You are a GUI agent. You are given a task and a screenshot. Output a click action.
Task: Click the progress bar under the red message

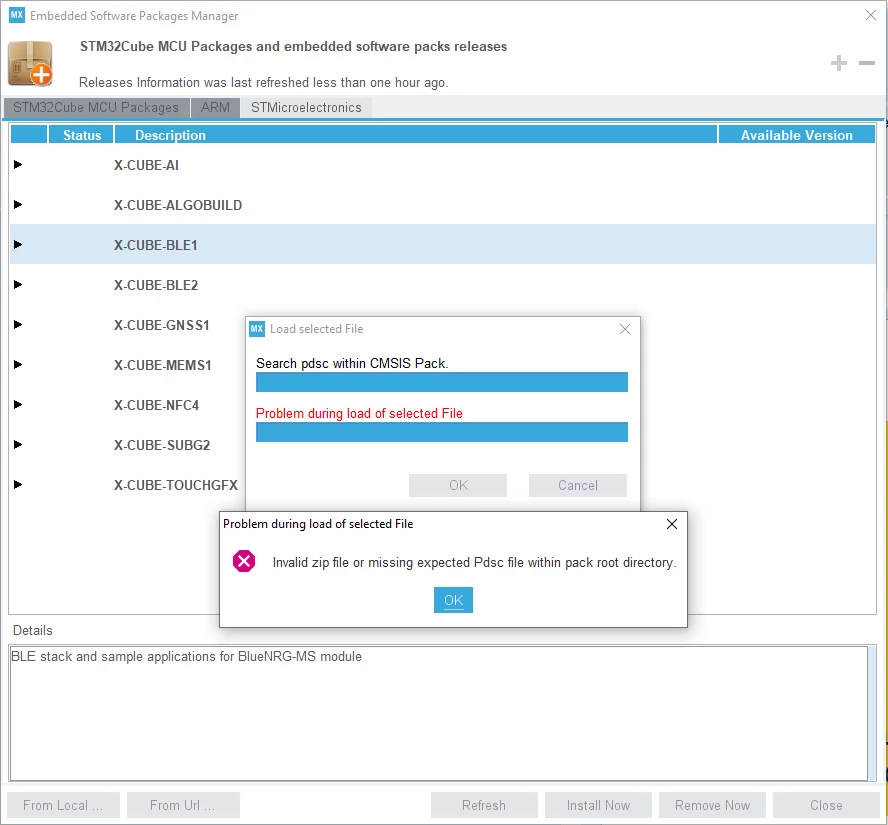pyautogui.click(x=442, y=432)
